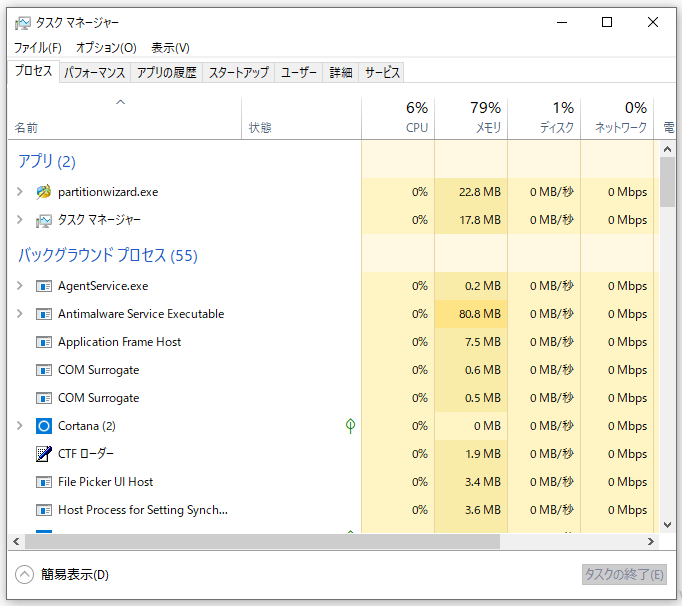Image resolution: width=682 pixels, height=606 pixels.
Task: Switch to the ユーザー tab
Action: (299, 73)
